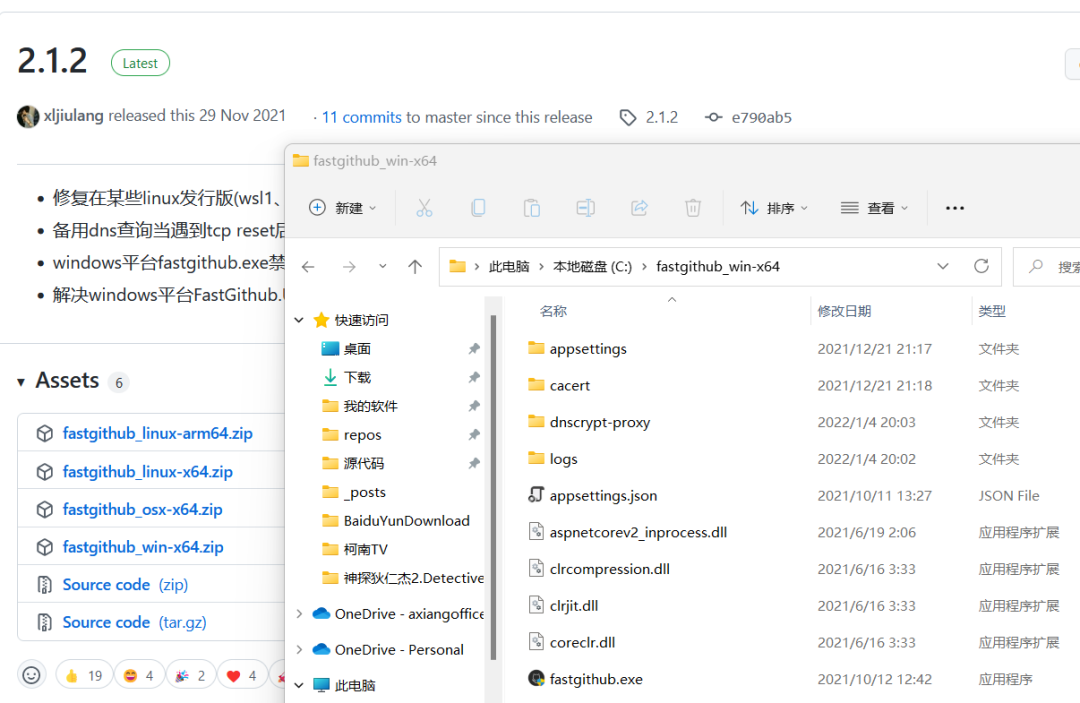Viewport: 1080px width, 703px height.
Task: Open the 查看 (View) dropdown
Action: pyautogui.click(x=874, y=208)
